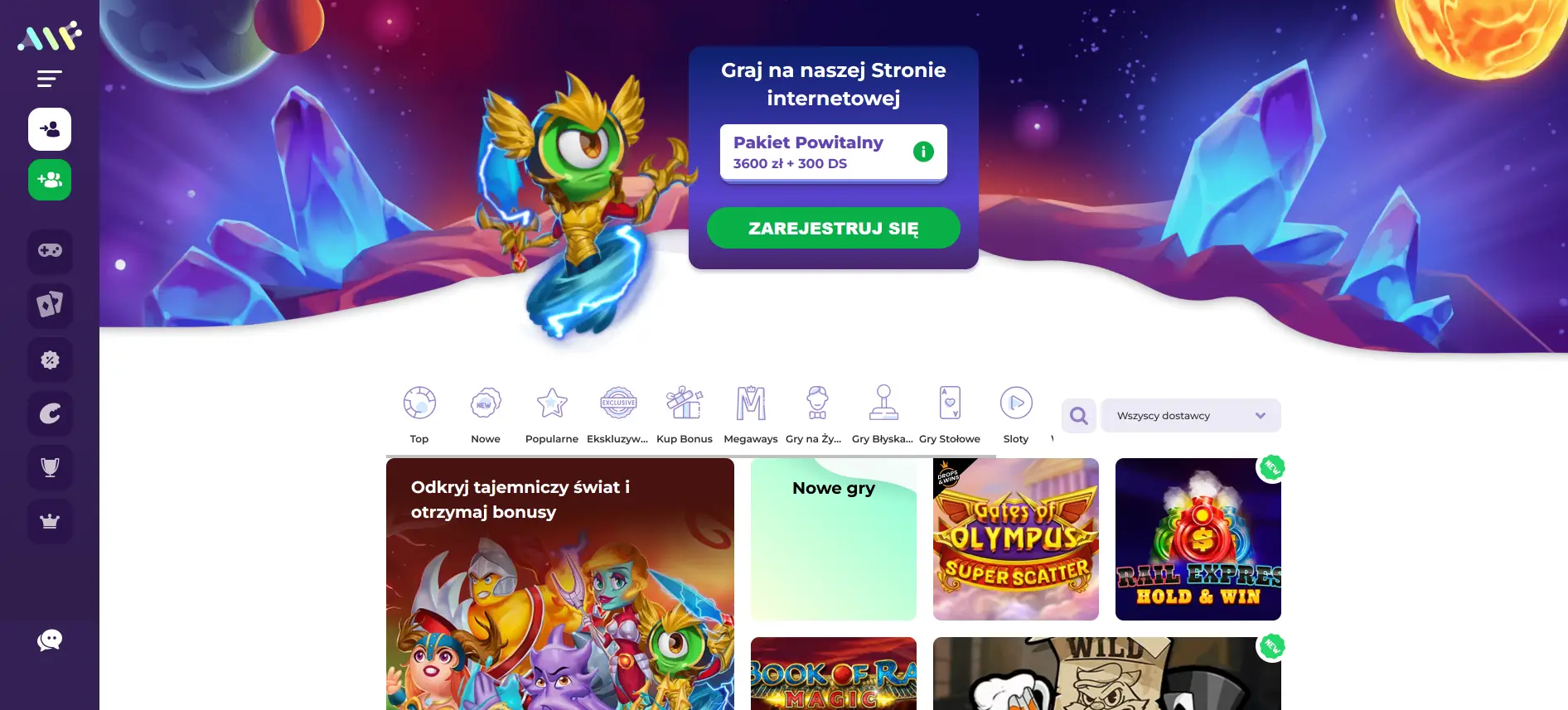Open the live chat support icon
1568x710 pixels.
(x=50, y=640)
